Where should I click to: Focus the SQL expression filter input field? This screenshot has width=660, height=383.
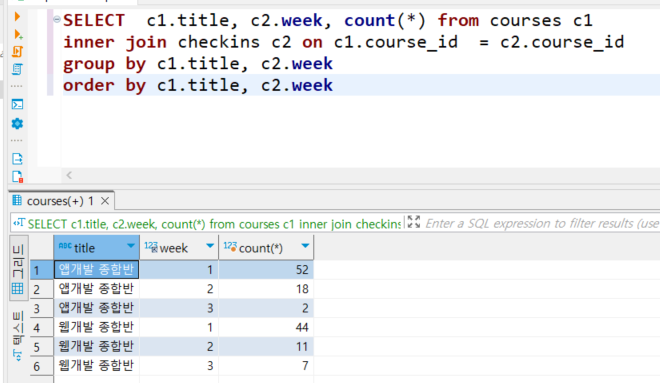(x=542, y=223)
